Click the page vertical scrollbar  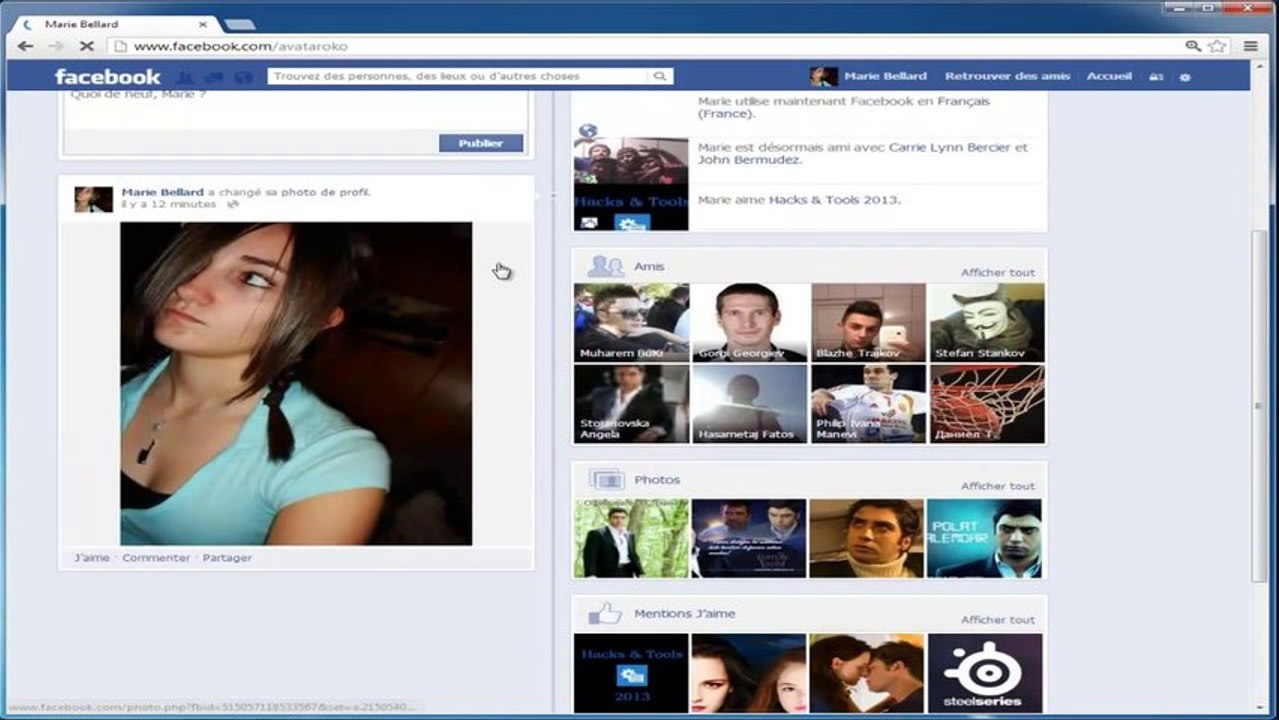point(1259,405)
